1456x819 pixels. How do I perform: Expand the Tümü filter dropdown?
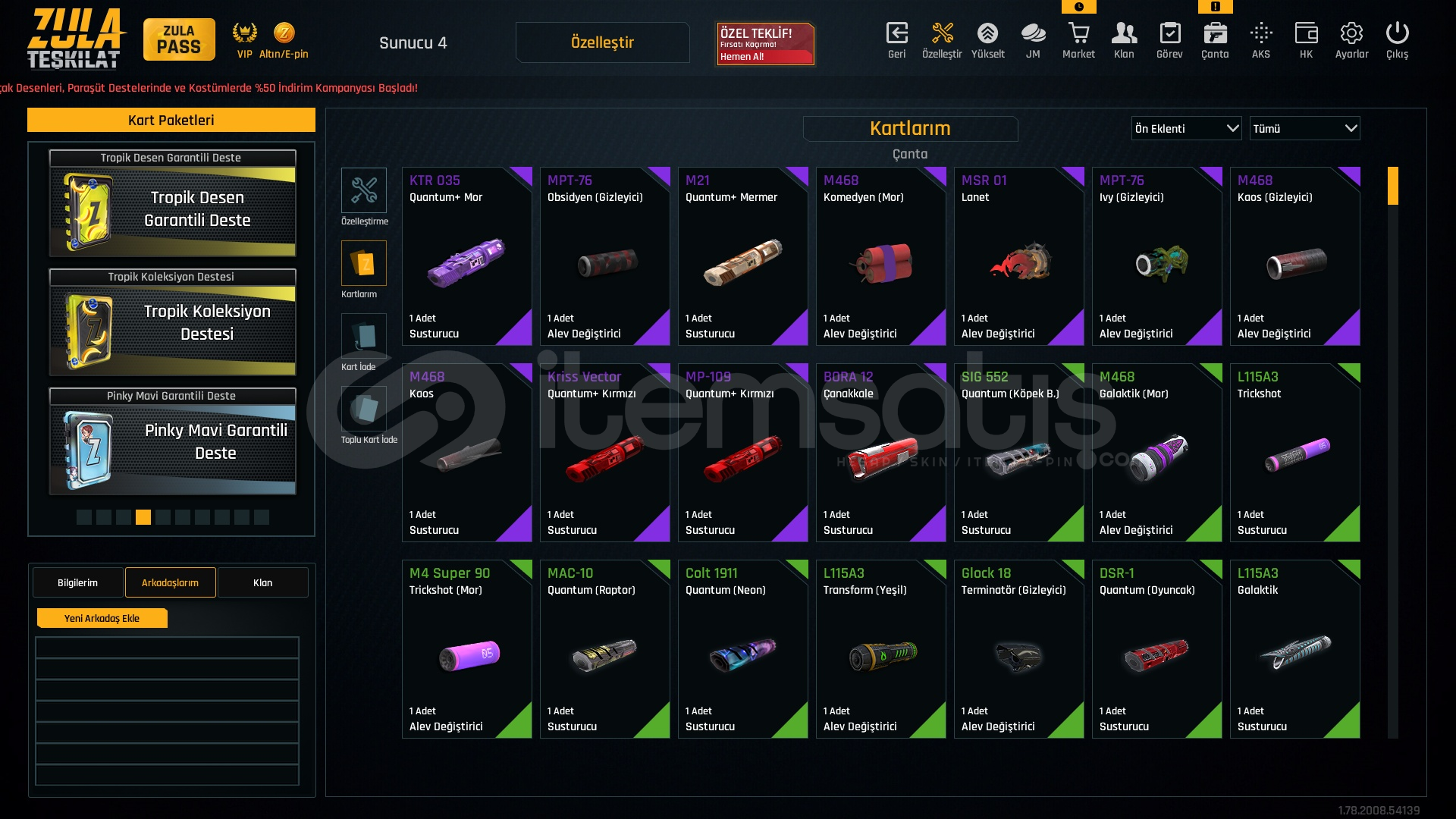[x=1304, y=128]
